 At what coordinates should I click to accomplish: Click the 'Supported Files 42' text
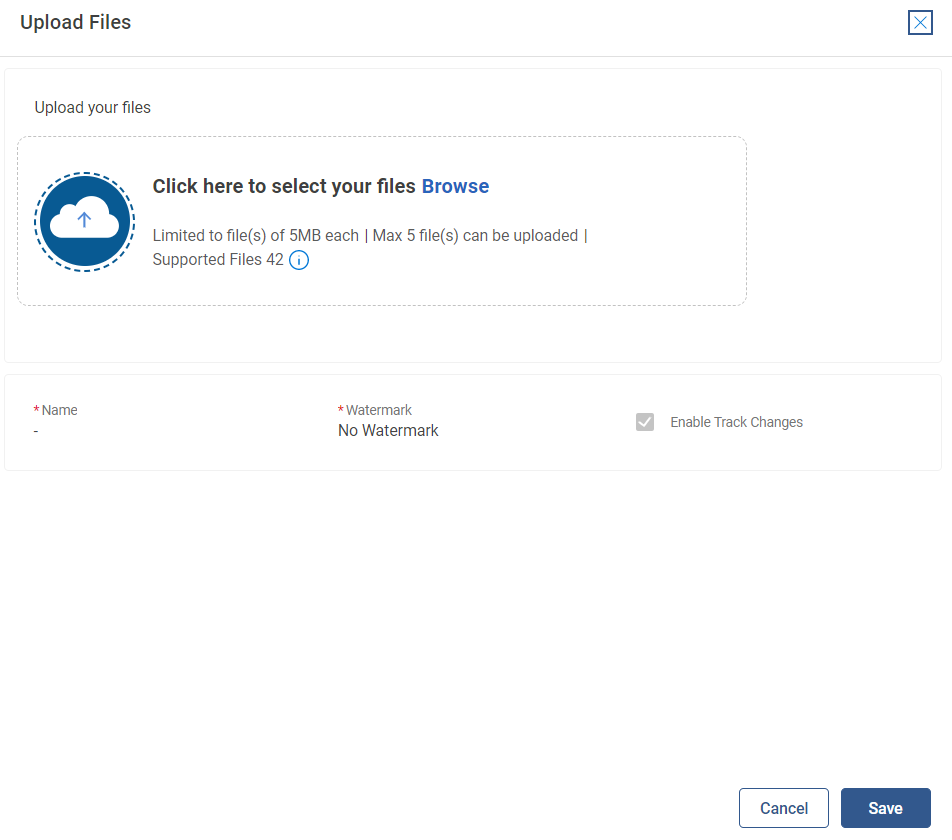click(218, 261)
